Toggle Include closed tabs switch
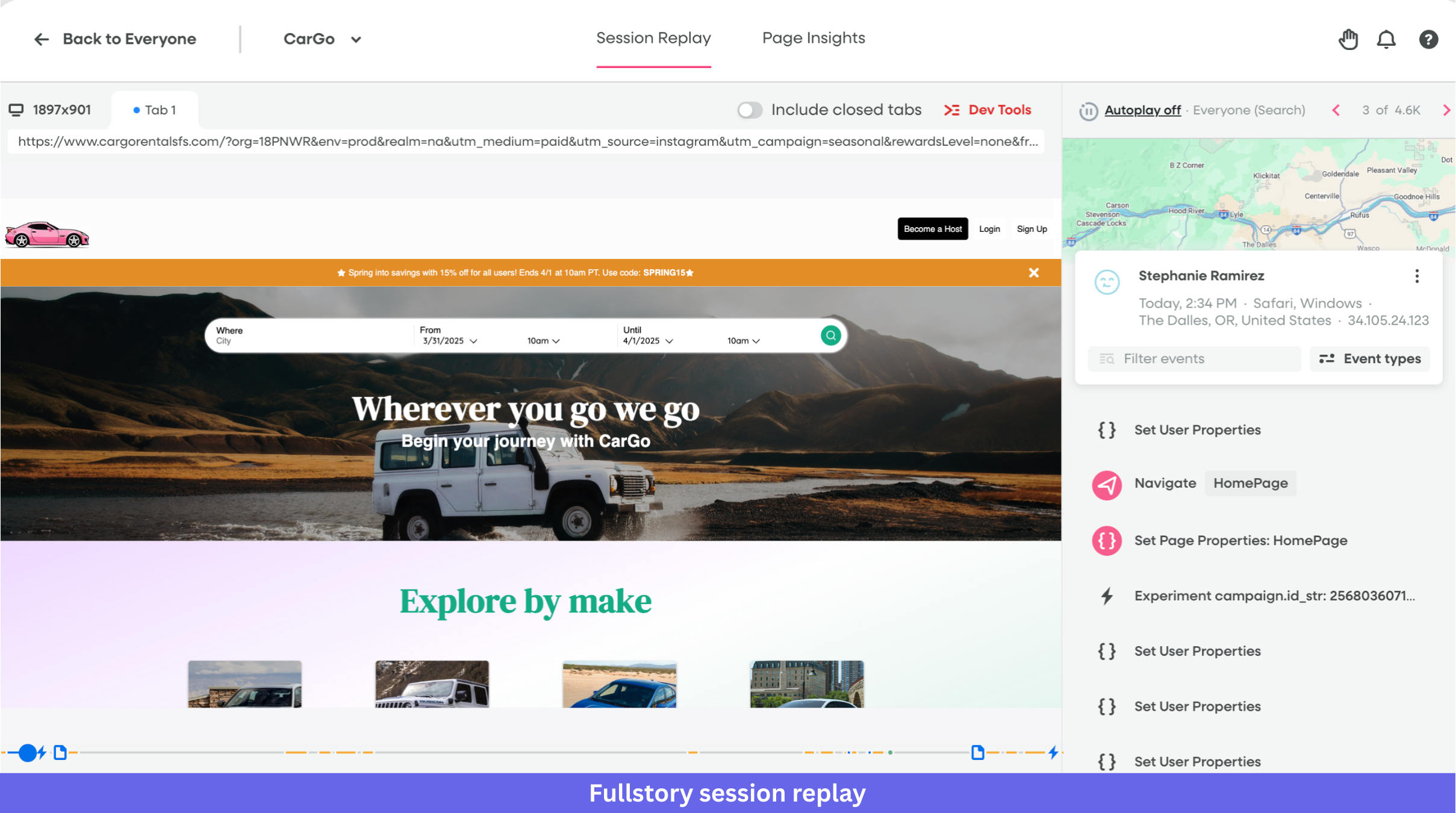The height and width of the screenshot is (813, 1456). tap(750, 110)
